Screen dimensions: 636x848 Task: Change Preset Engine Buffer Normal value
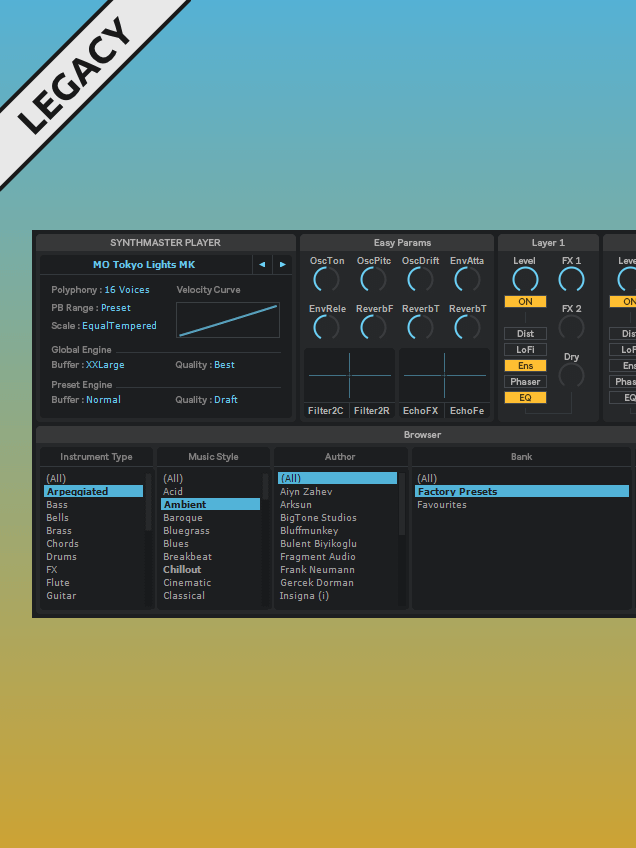tap(103, 400)
